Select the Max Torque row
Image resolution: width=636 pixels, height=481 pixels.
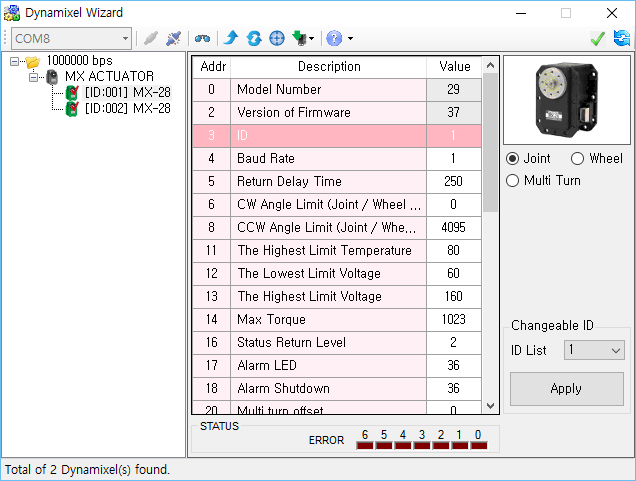click(337, 320)
